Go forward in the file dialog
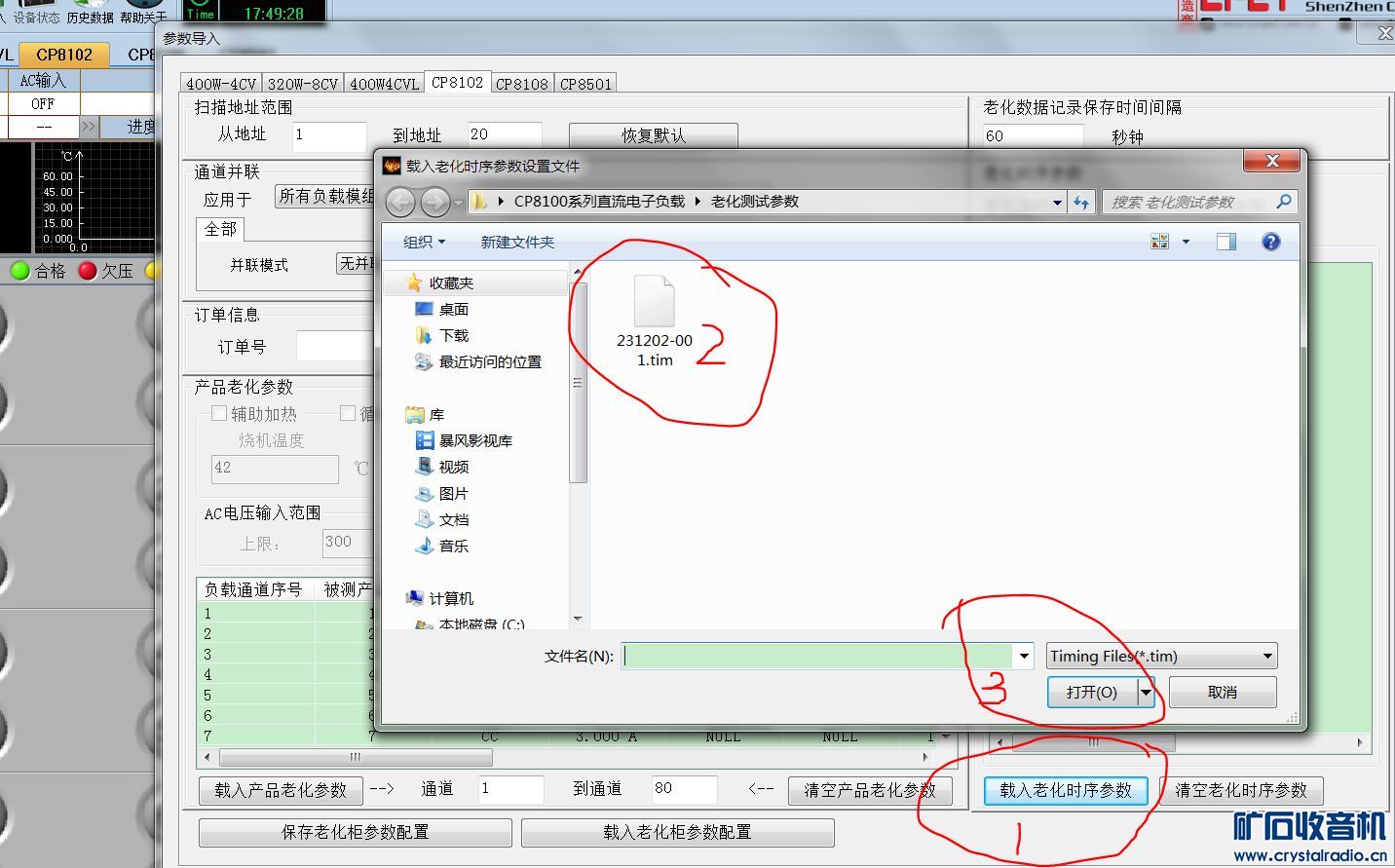1395x868 pixels. point(434,202)
